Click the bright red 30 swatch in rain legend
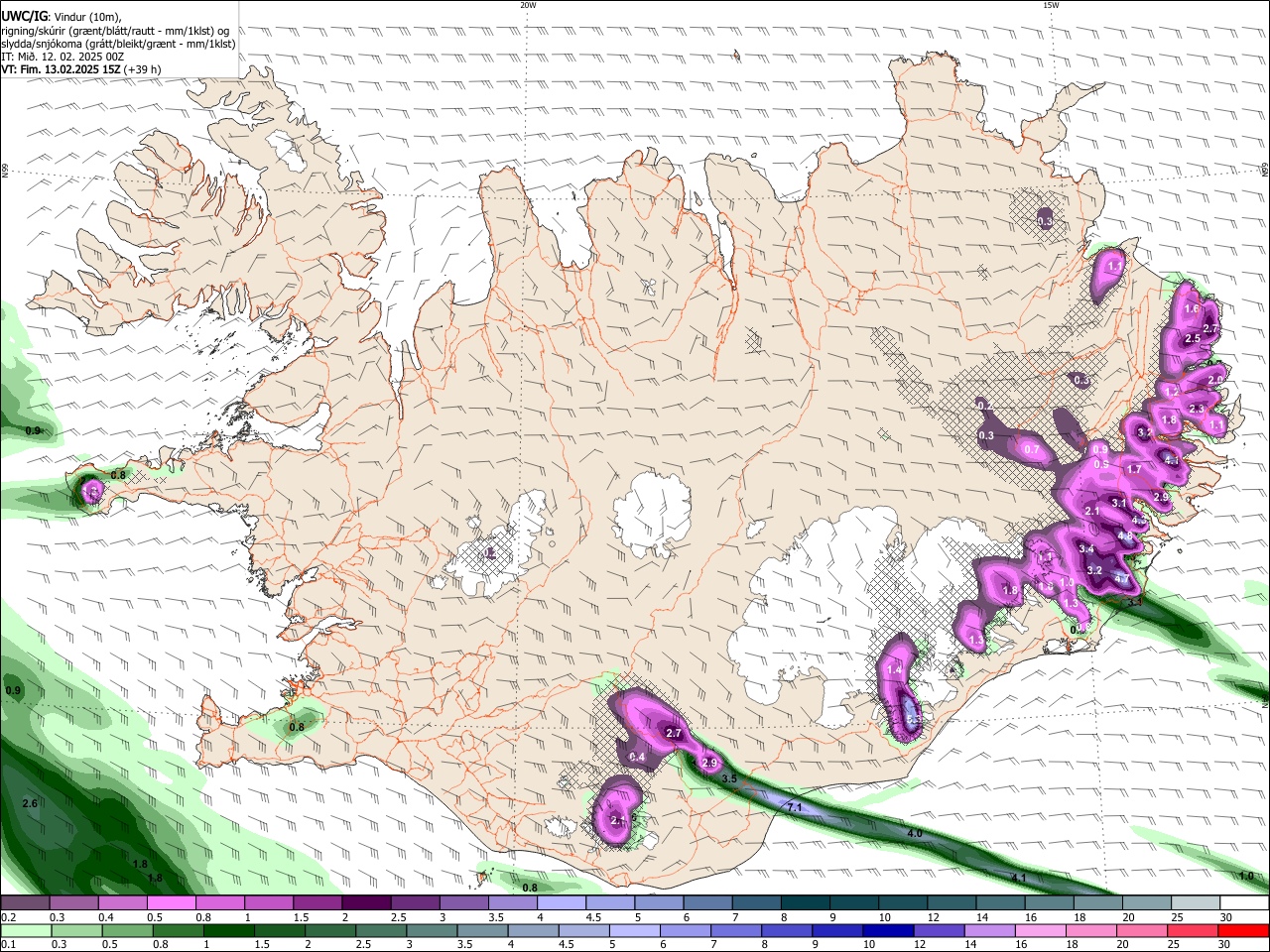Viewport: 1270px width, 952px height. click(x=1243, y=930)
